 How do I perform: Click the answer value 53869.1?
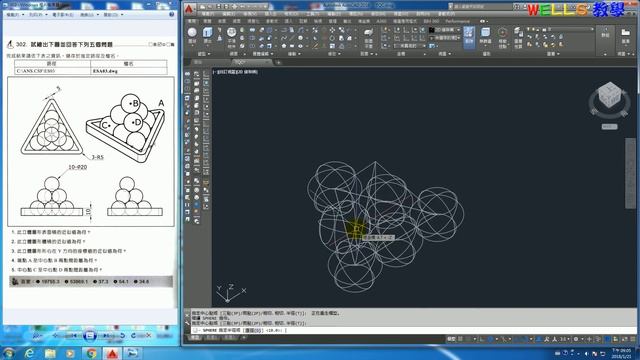tap(78, 281)
